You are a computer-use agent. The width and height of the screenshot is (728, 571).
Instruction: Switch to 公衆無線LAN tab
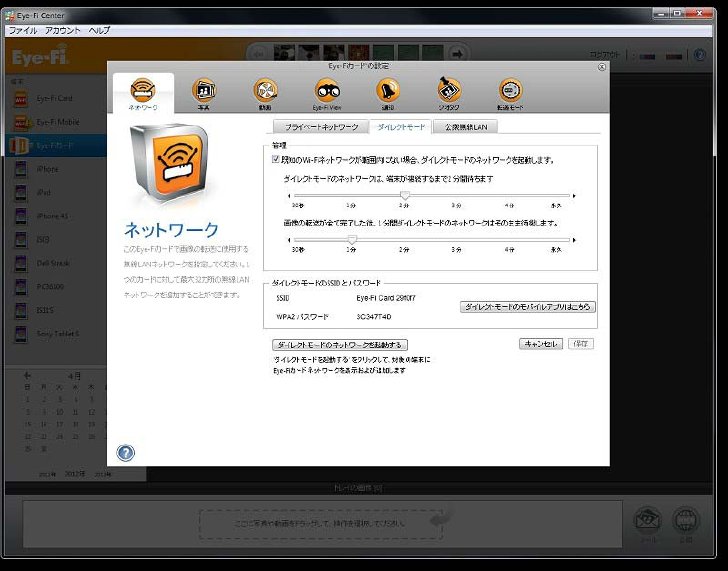tap(466, 127)
